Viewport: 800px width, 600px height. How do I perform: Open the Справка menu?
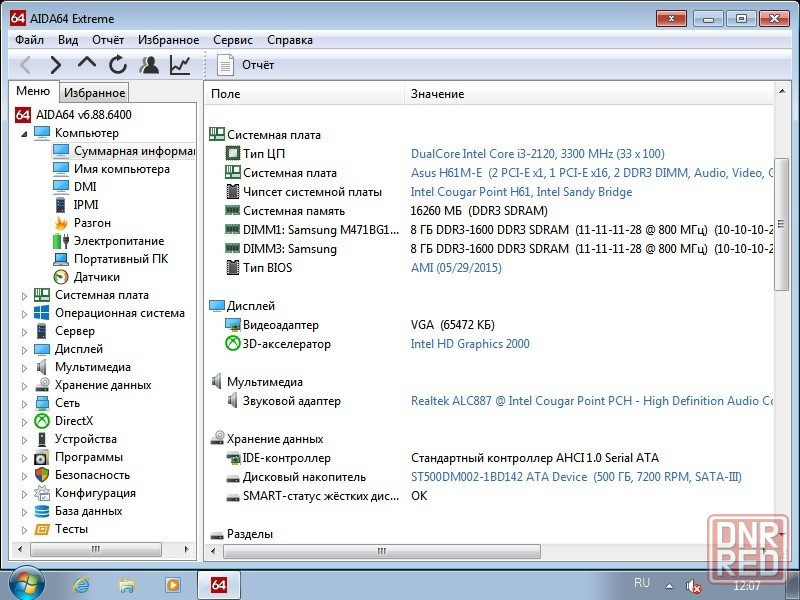pyautogui.click(x=290, y=40)
